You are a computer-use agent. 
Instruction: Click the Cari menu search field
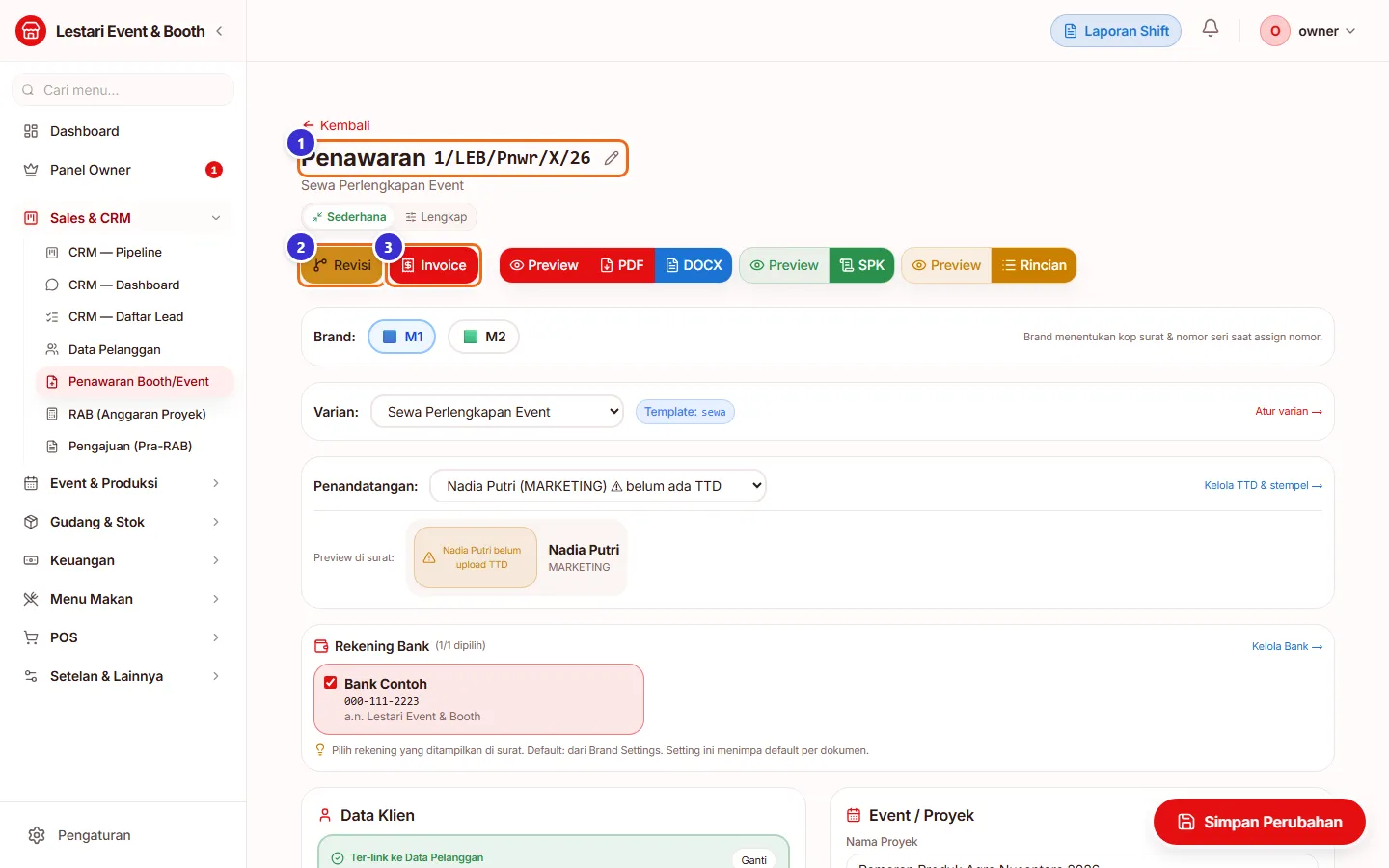click(123, 90)
